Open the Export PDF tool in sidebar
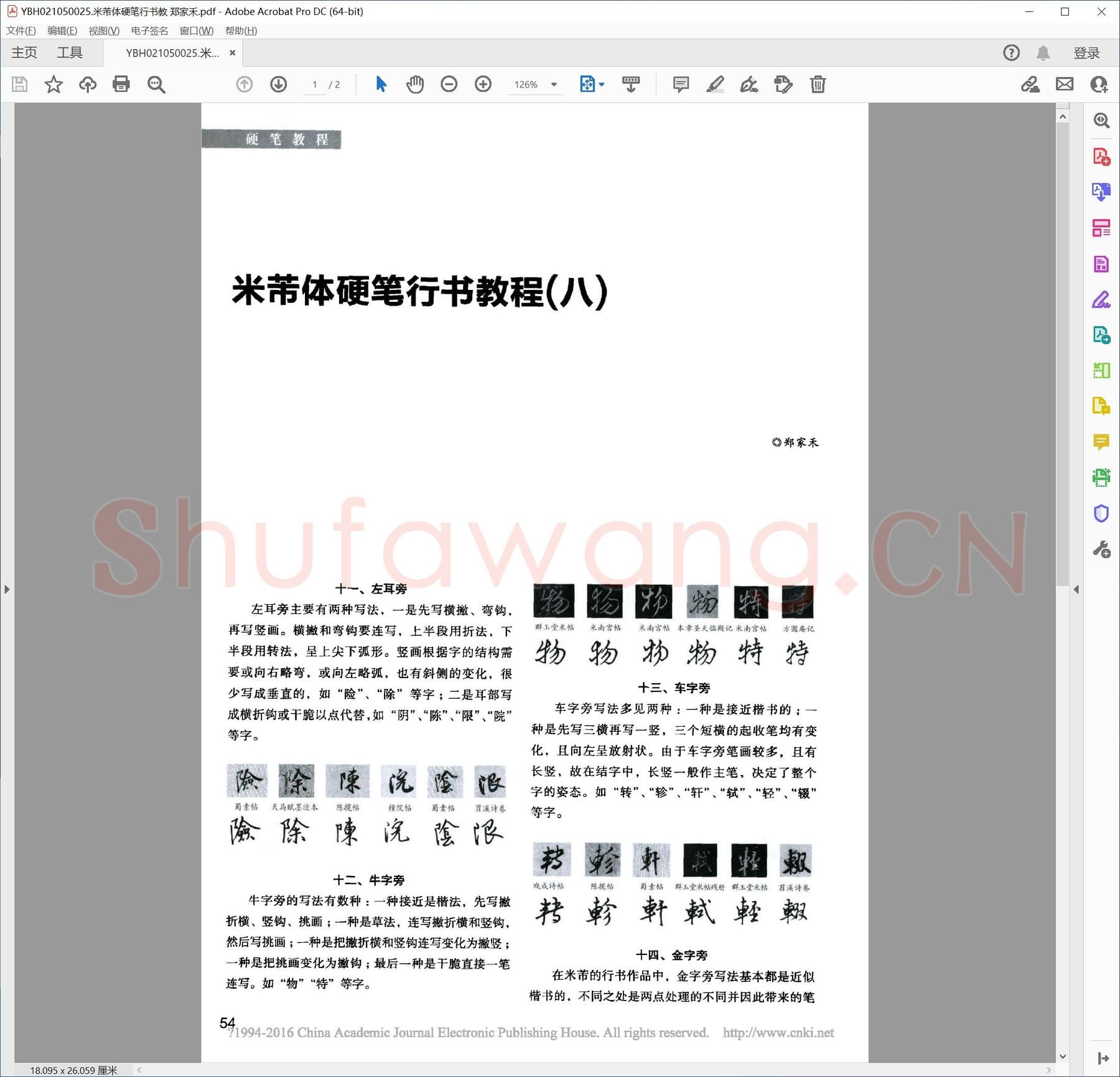The height and width of the screenshot is (1077, 1120). coord(1101,192)
